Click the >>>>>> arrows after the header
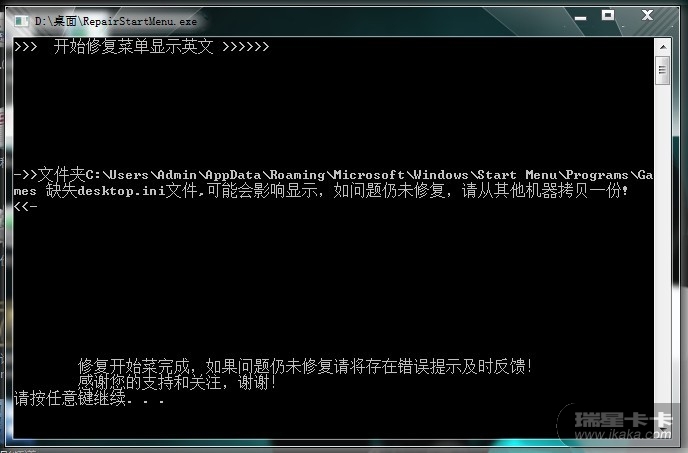Screen dimensions: 688x453 (x=246, y=47)
